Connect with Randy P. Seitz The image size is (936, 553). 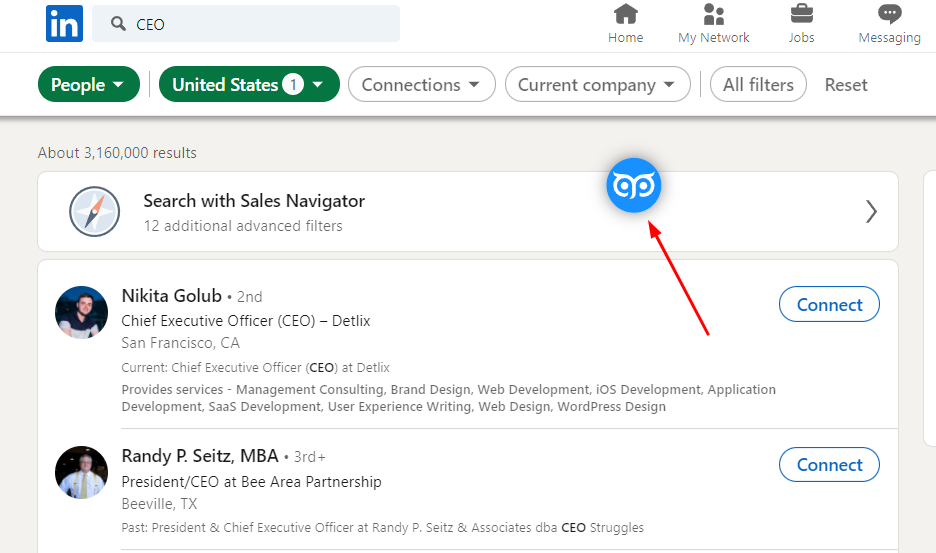(829, 465)
